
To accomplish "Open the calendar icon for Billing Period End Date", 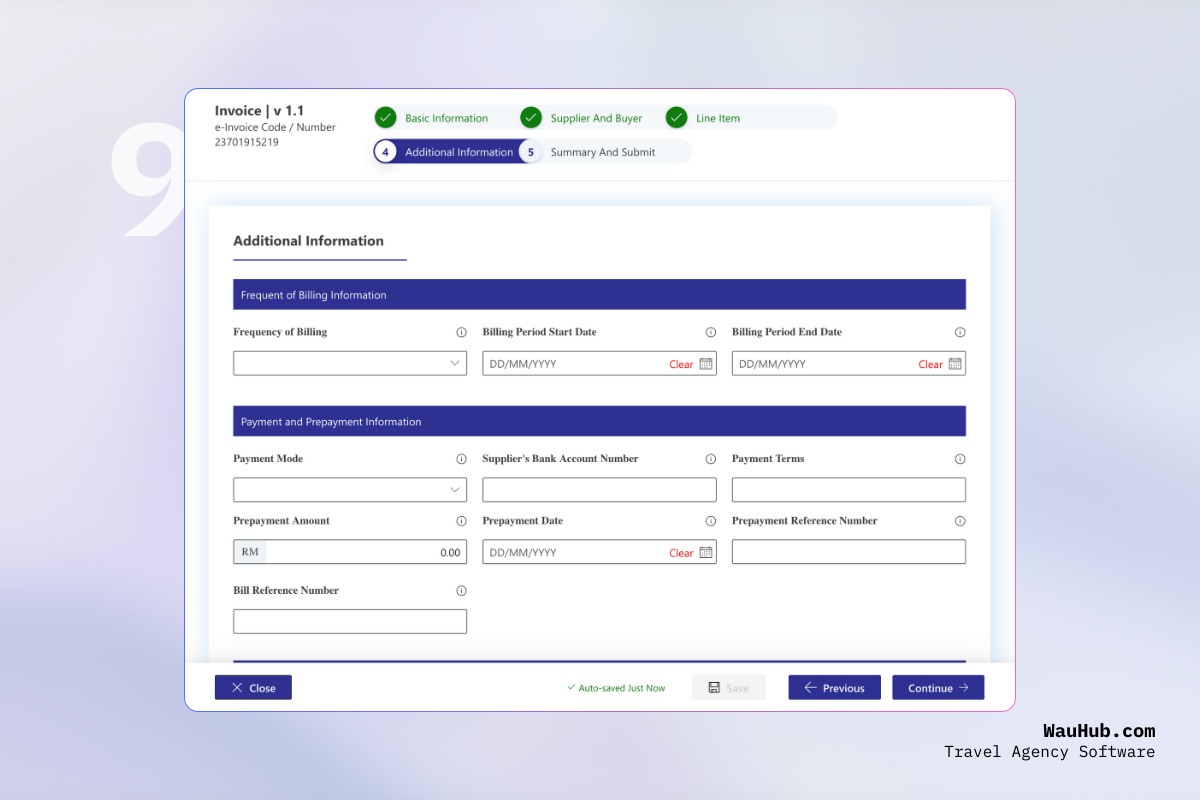I will pyautogui.click(x=956, y=363).
